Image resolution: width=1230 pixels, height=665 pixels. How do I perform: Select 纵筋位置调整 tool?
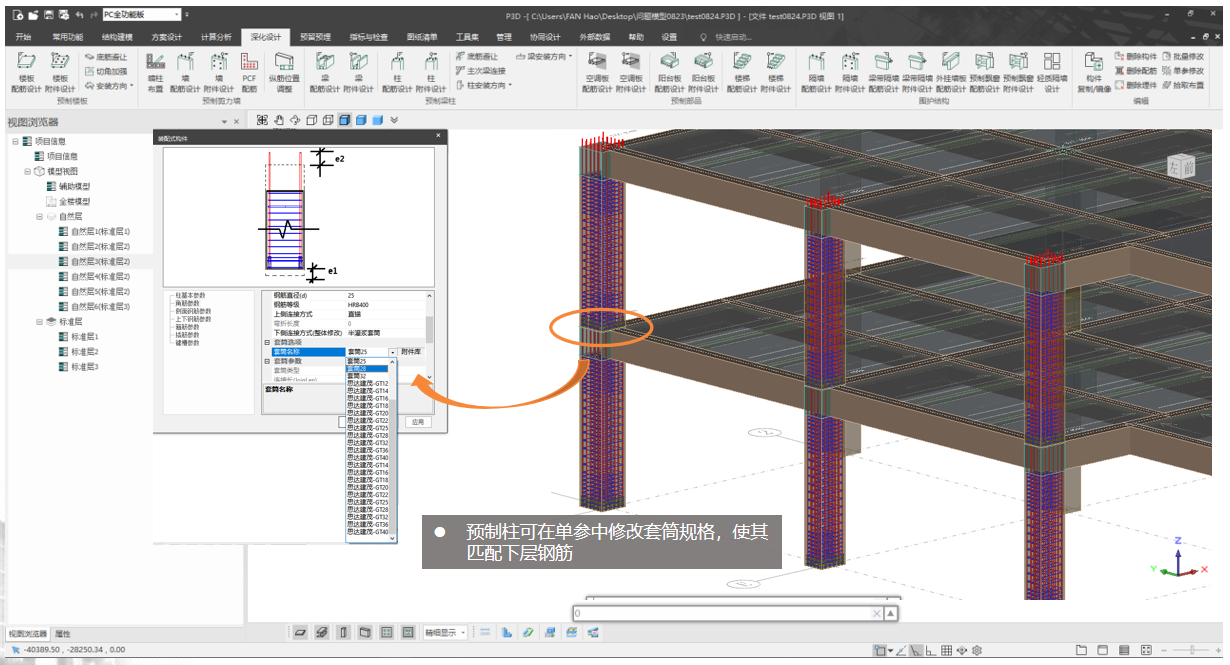[284, 68]
